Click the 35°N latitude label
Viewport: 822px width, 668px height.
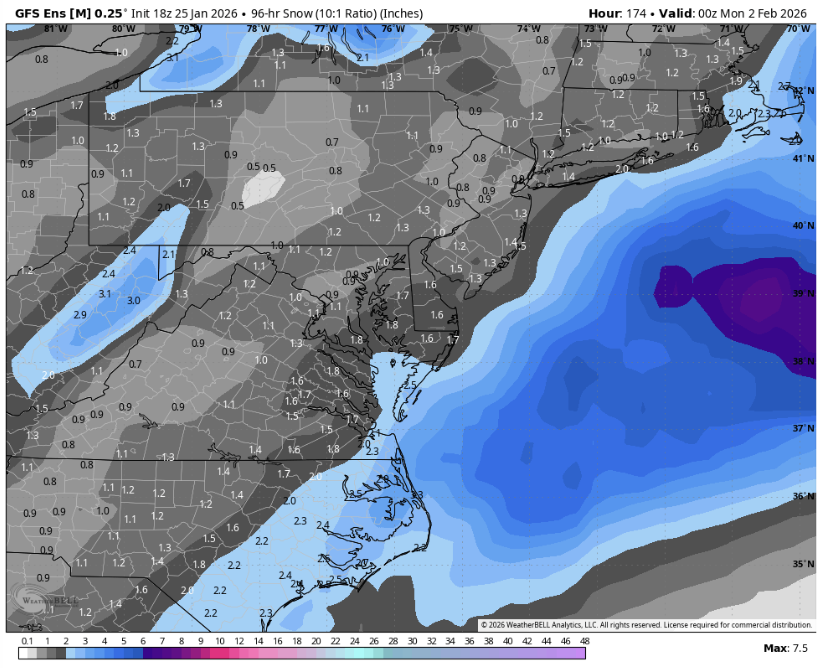click(x=797, y=564)
